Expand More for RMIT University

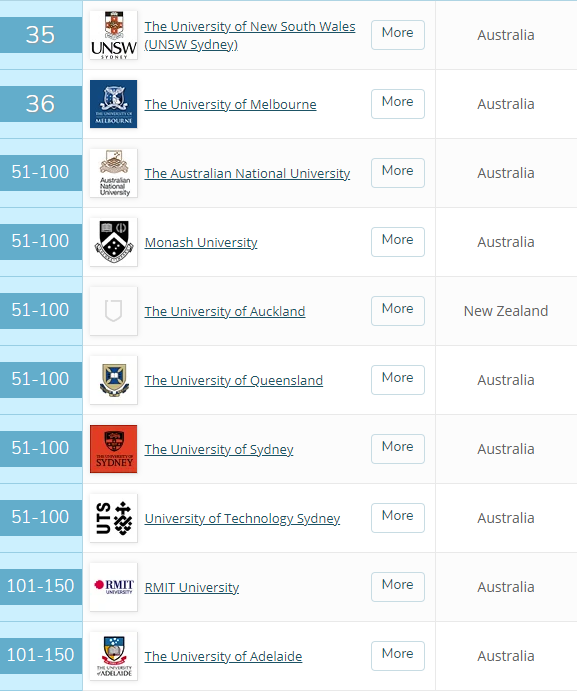click(x=398, y=587)
